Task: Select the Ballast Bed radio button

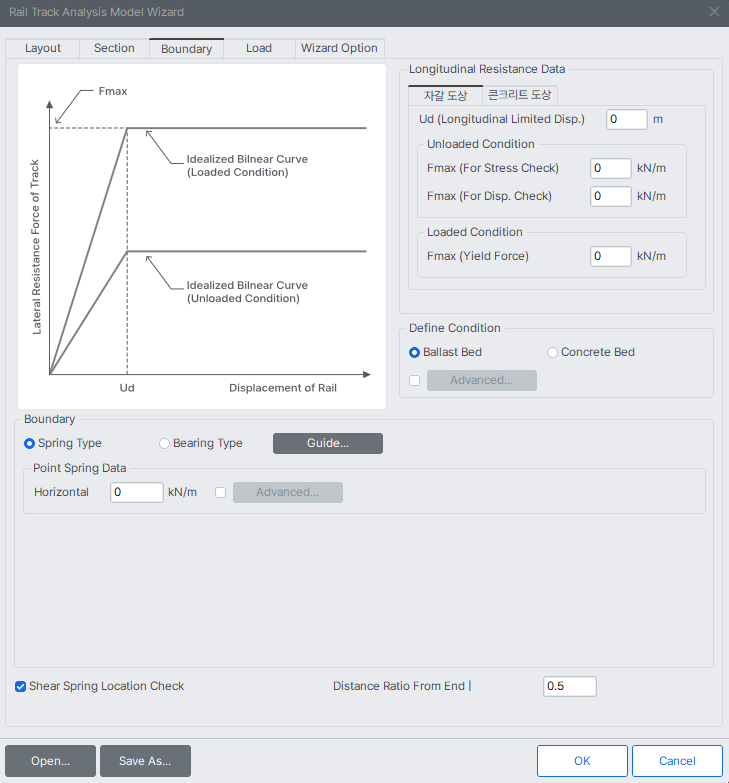Action: pyautogui.click(x=415, y=352)
